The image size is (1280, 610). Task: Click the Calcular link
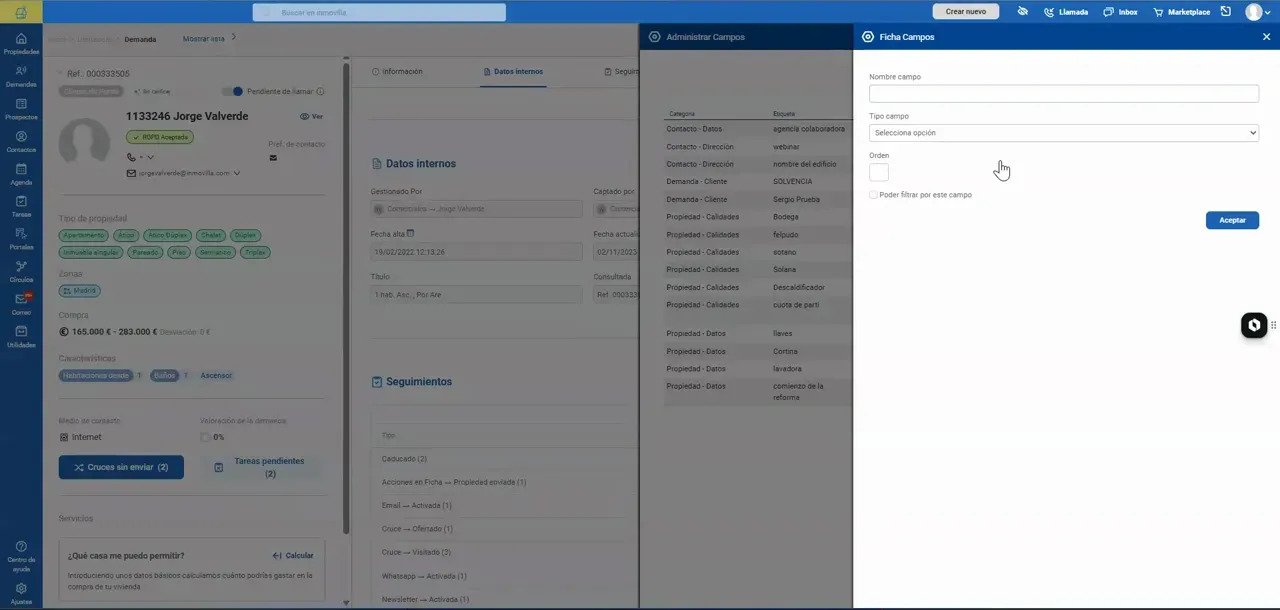[x=293, y=556]
